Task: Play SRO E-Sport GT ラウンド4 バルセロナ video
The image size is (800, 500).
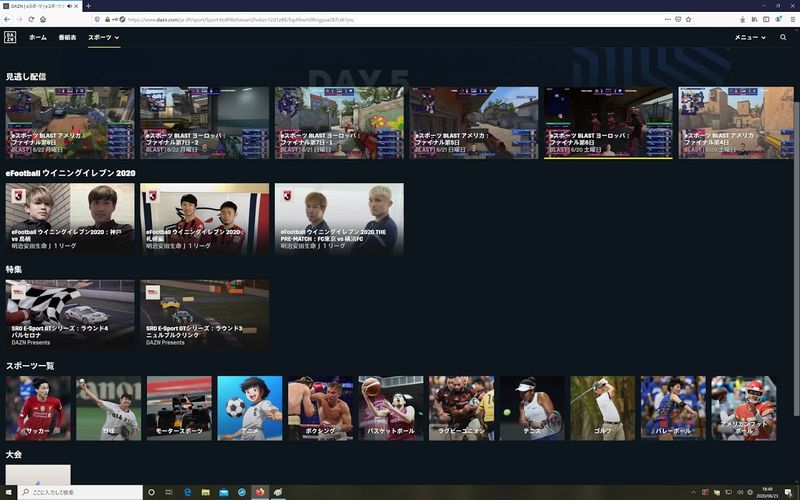Action: [x=70, y=313]
